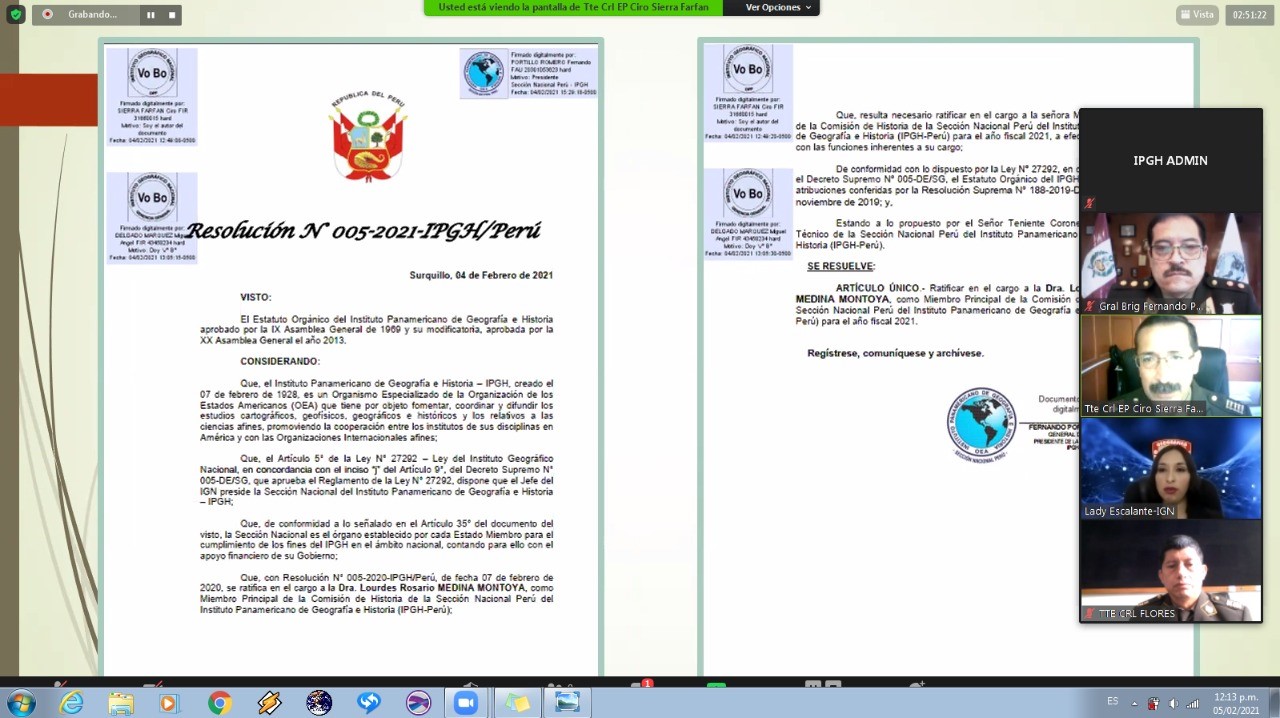The image size is (1280, 718).
Task: Click the Resolución N° 005-2021-IPGH/Perú title
Action: pos(364,231)
